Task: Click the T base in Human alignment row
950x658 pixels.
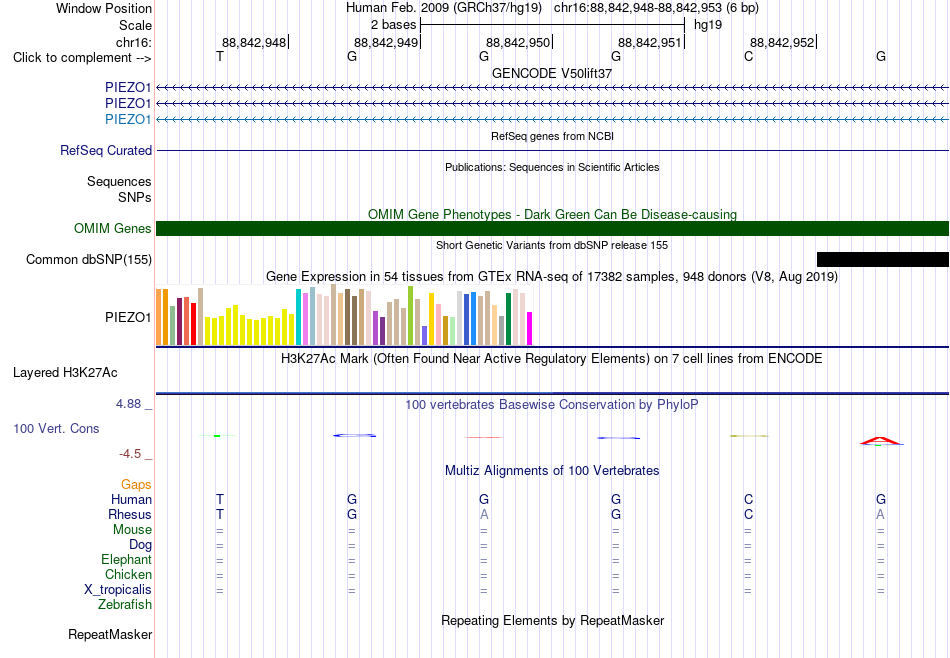Action: (220, 499)
